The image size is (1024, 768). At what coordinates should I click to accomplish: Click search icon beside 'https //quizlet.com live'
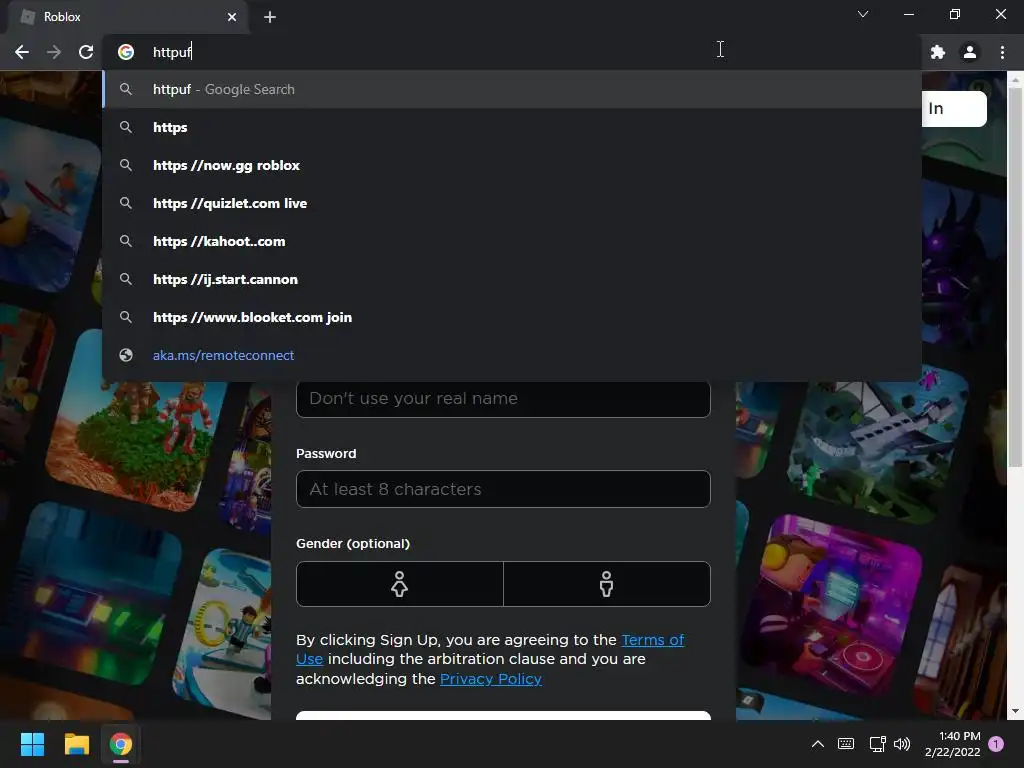pos(126,203)
